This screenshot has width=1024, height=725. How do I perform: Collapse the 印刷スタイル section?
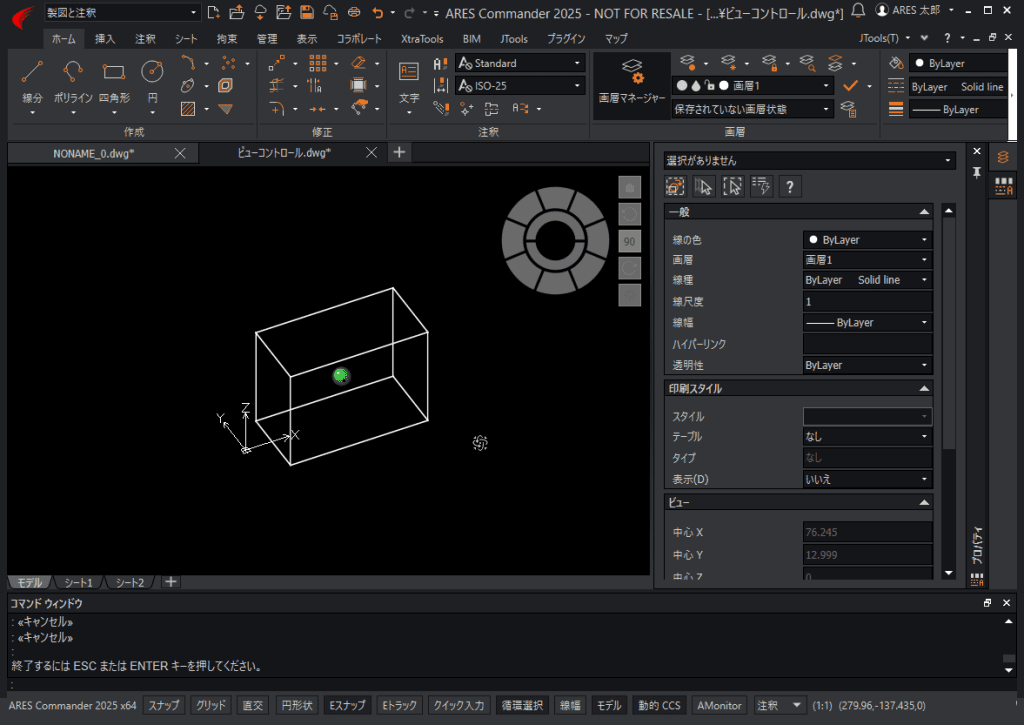[x=924, y=389]
